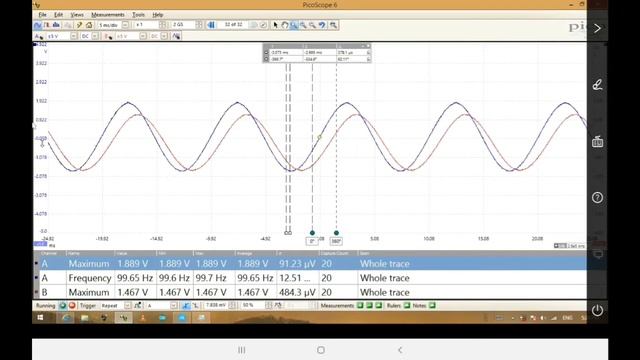Toggle the Notes area button
This screenshot has height=360, width=640.
[x=432, y=305]
